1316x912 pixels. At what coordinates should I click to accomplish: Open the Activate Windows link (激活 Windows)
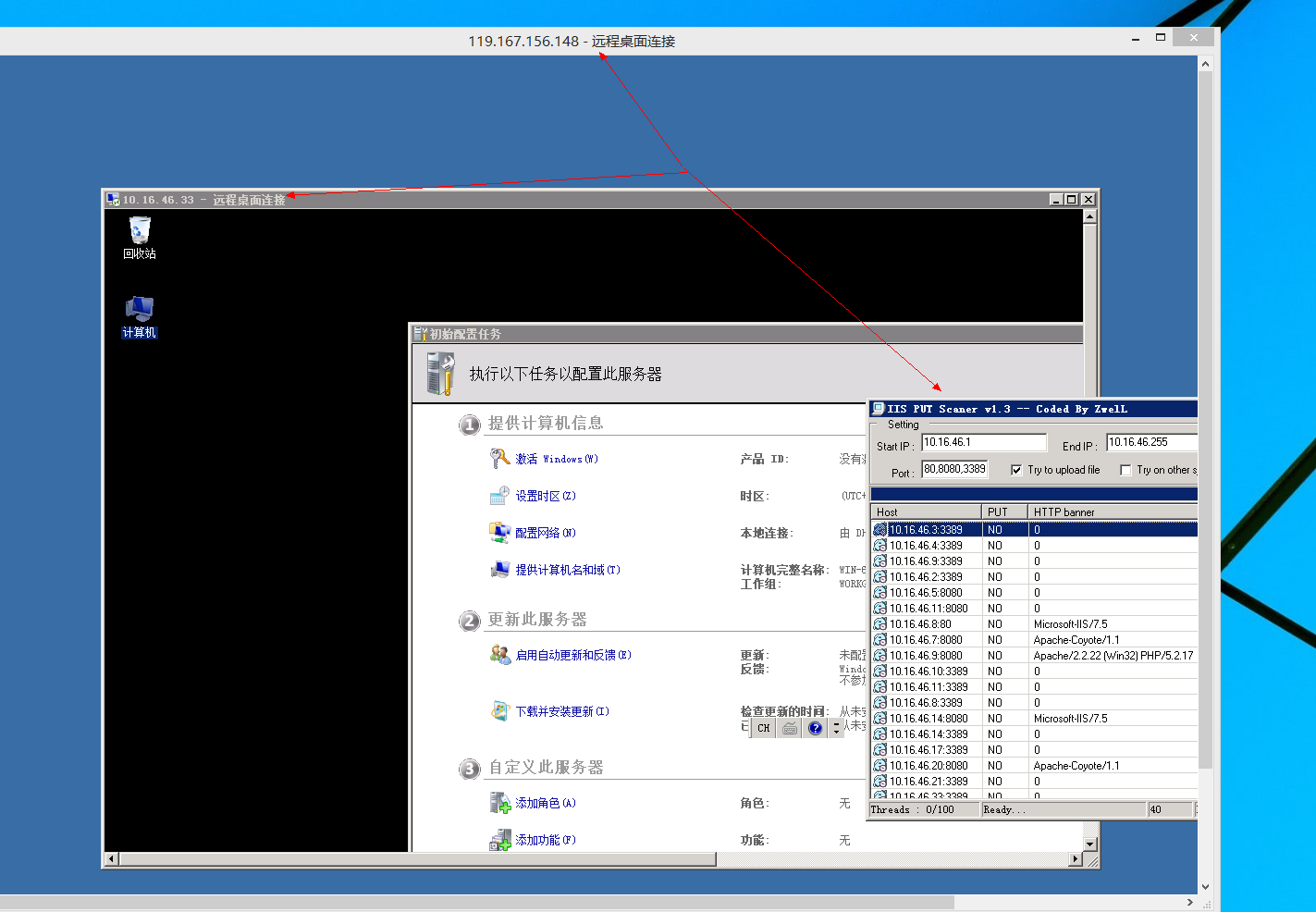tap(557, 459)
